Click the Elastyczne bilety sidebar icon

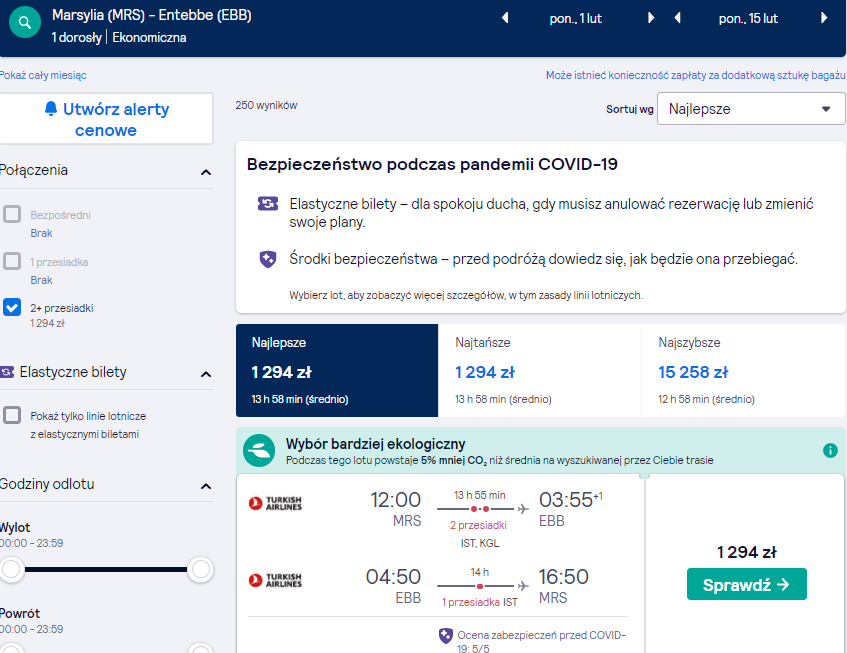click(7, 372)
